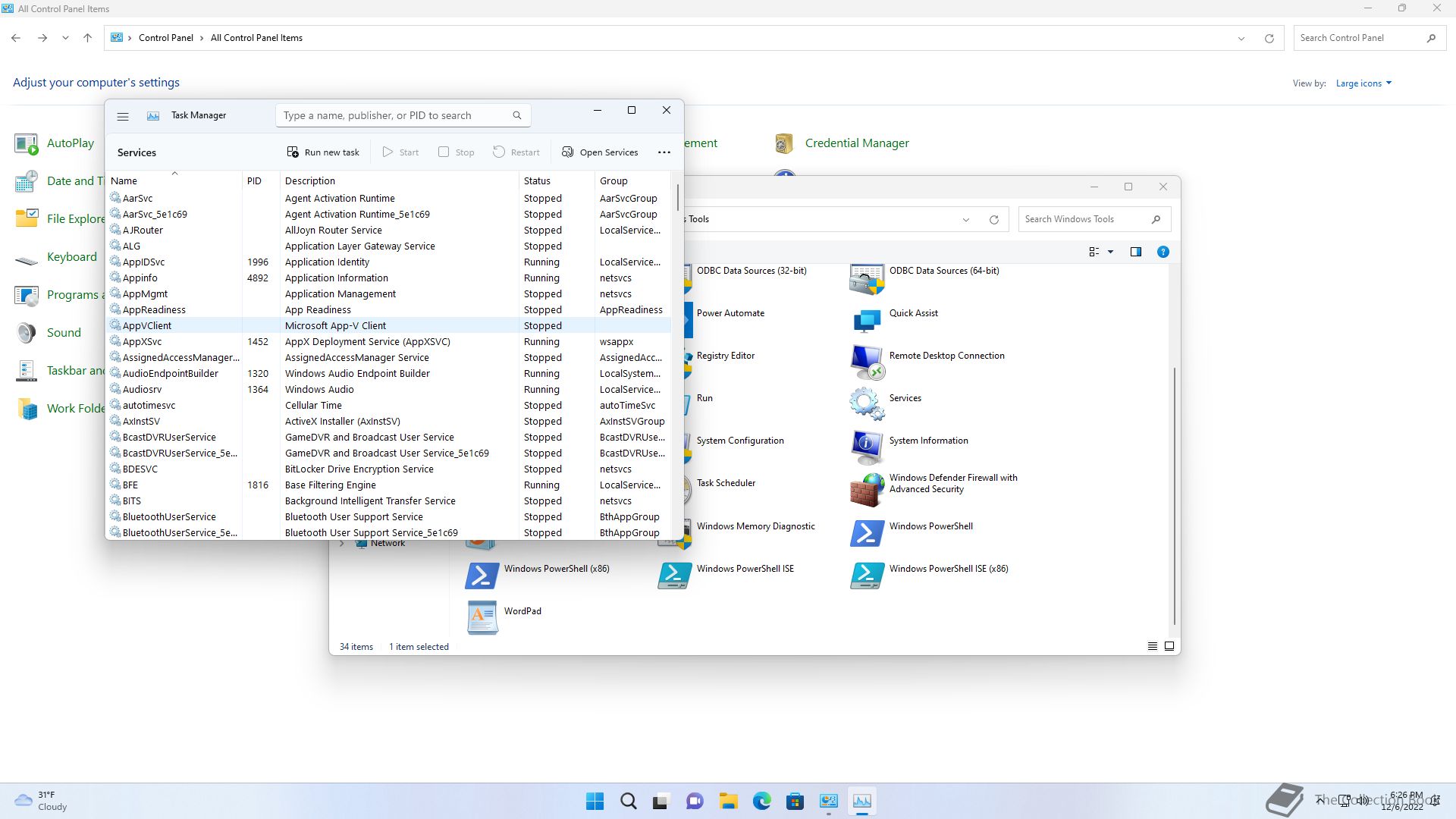Open ODBC Data Sources (64-bit) tool
Viewport: 1456px width, 819px height.
[x=925, y=279]
